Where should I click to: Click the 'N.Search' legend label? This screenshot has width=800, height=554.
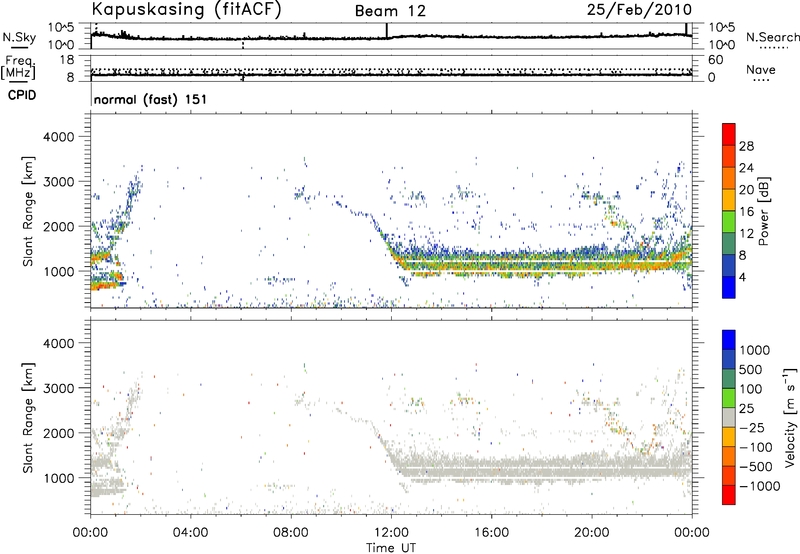(x=773, y=37)
